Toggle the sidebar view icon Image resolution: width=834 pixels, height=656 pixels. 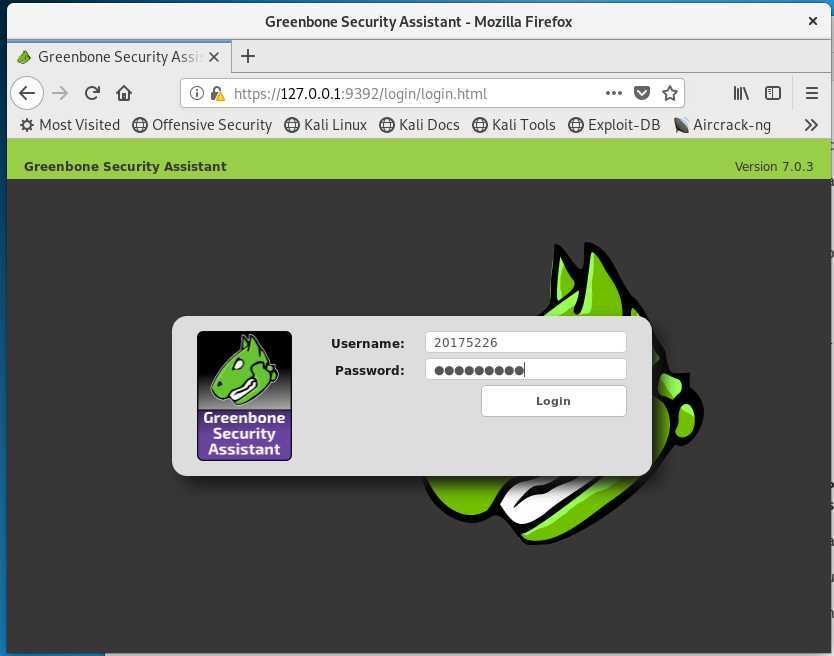[x=773, y=94]
